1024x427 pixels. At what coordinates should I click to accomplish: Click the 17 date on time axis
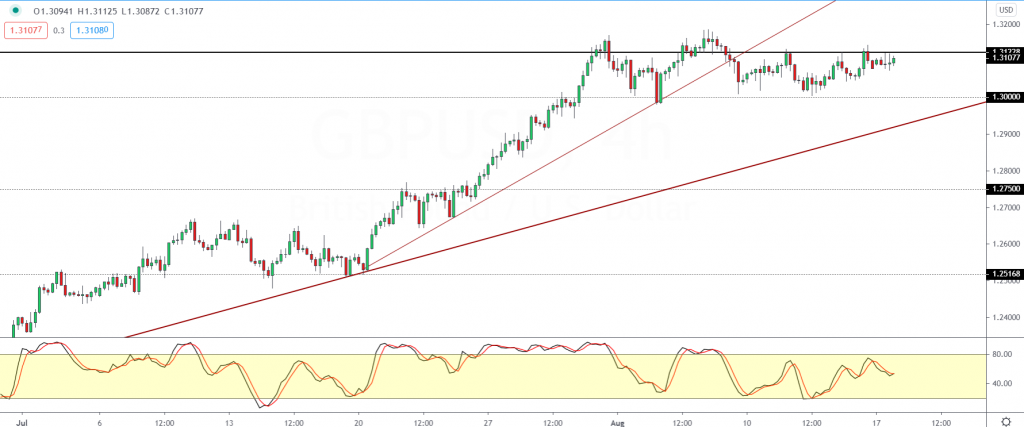[877, 422]
